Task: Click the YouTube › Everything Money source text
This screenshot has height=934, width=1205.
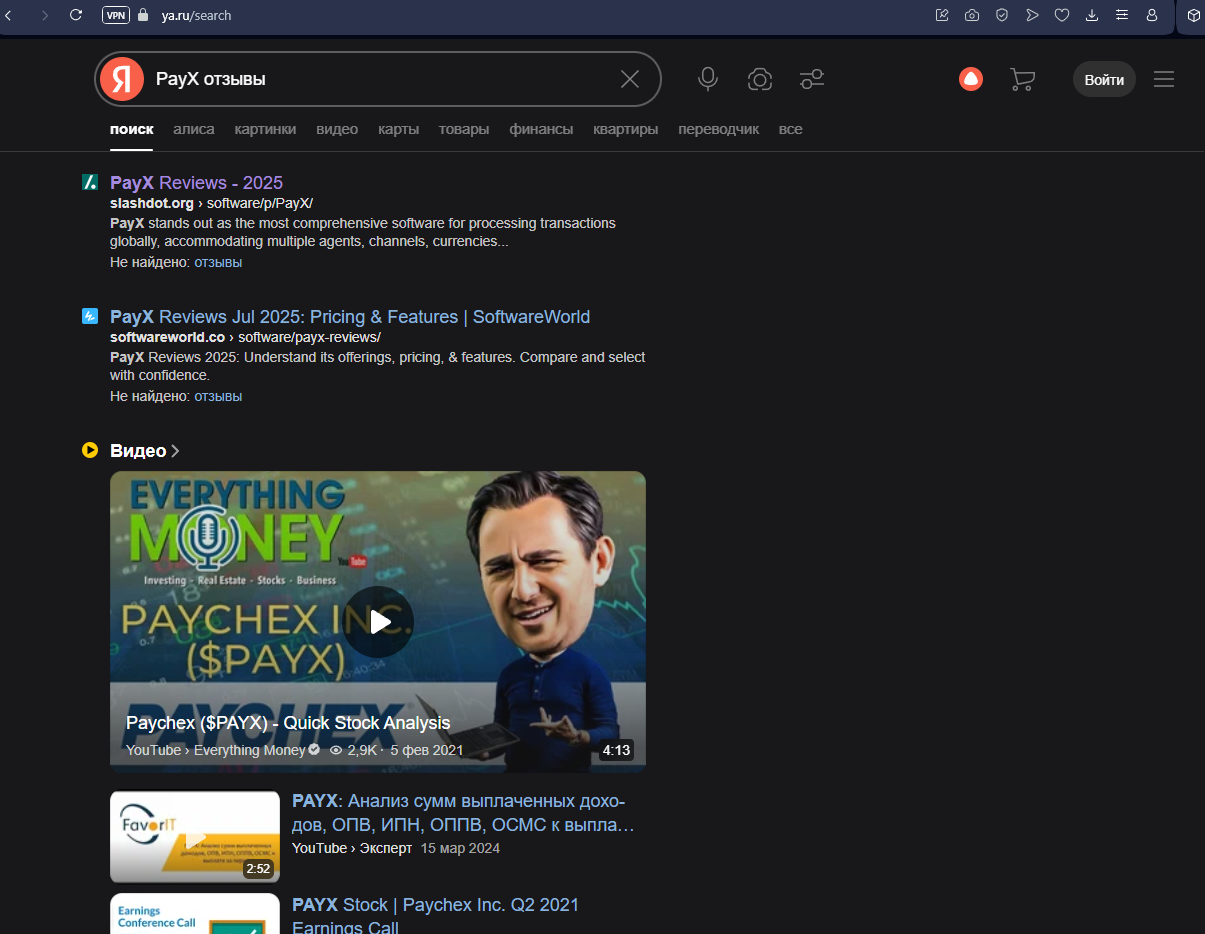Action: pos(215,750)
